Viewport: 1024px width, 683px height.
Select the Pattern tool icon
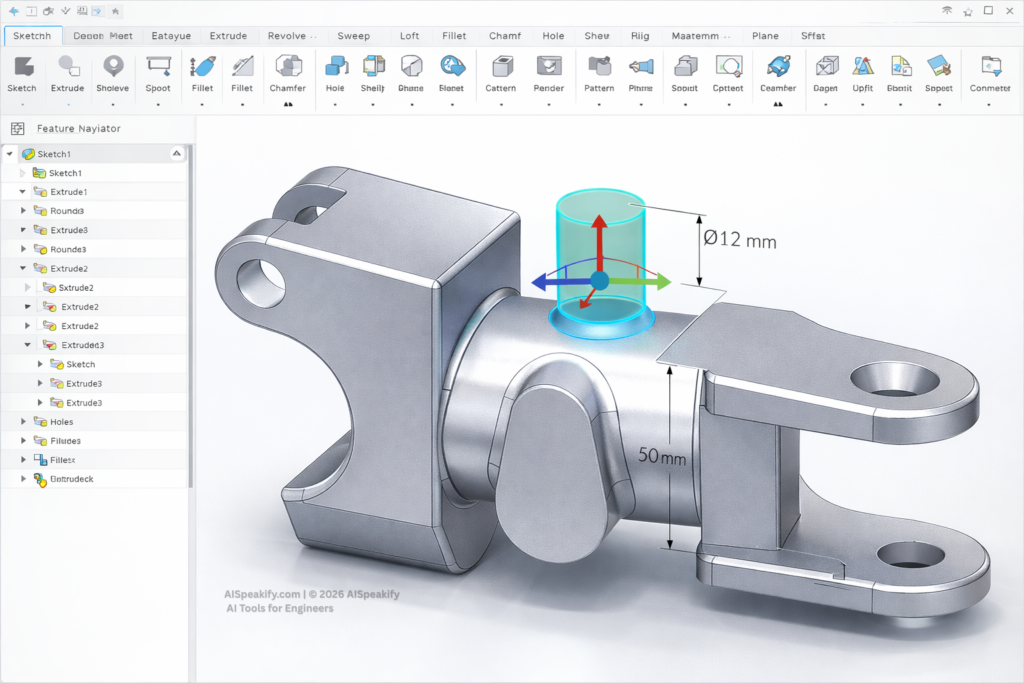click(599, 67)
